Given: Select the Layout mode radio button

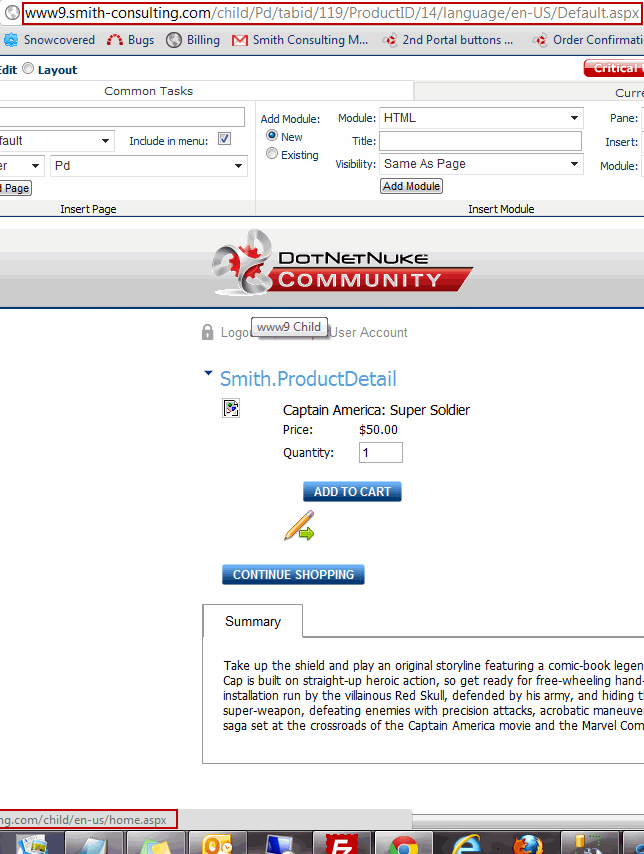Looking at the screenshot, I should [x=28, y=69].
